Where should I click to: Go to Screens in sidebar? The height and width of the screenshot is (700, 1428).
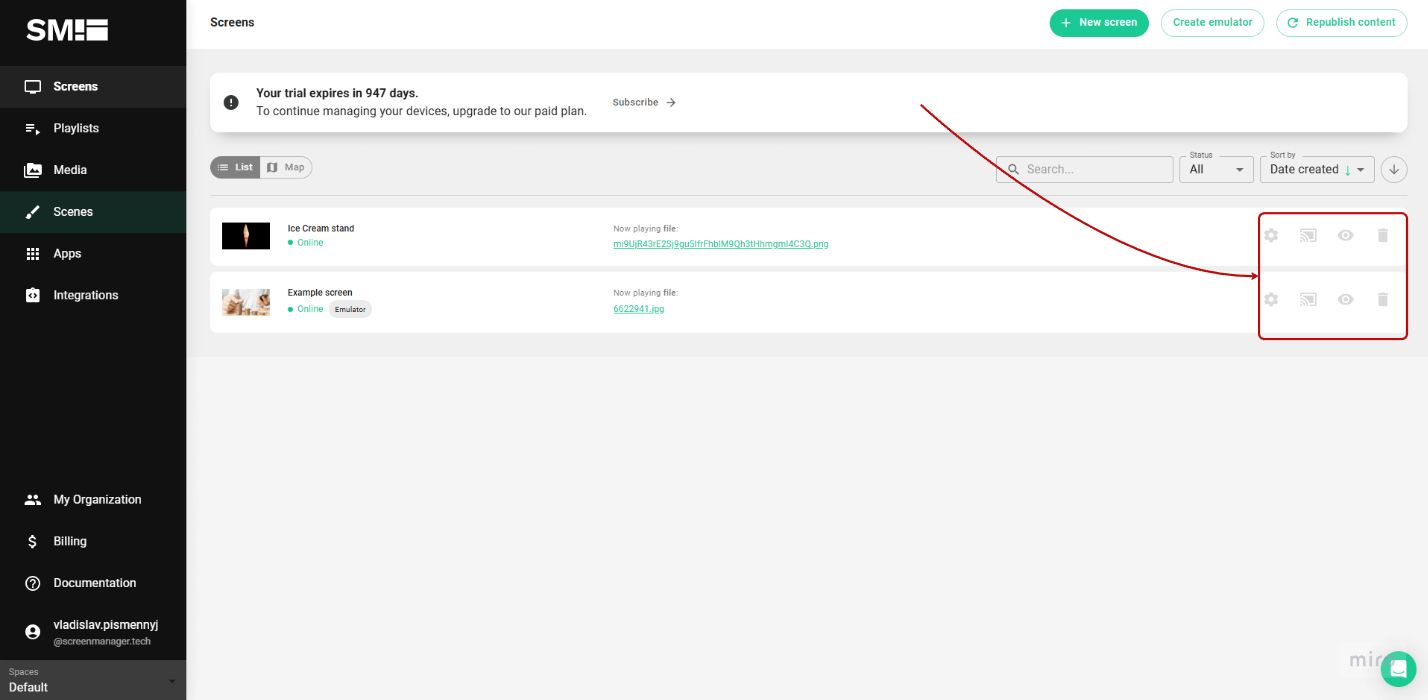[x=93, y=87]
